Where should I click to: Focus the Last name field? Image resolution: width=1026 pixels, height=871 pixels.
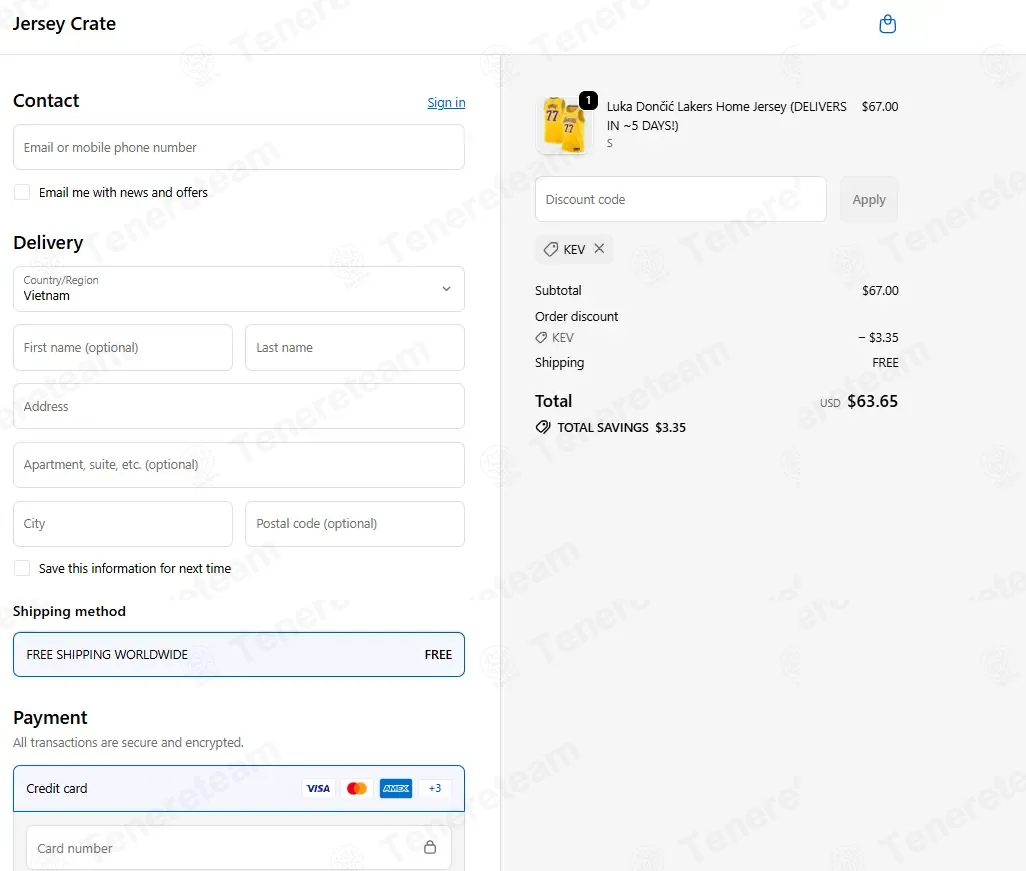point(355,347)
